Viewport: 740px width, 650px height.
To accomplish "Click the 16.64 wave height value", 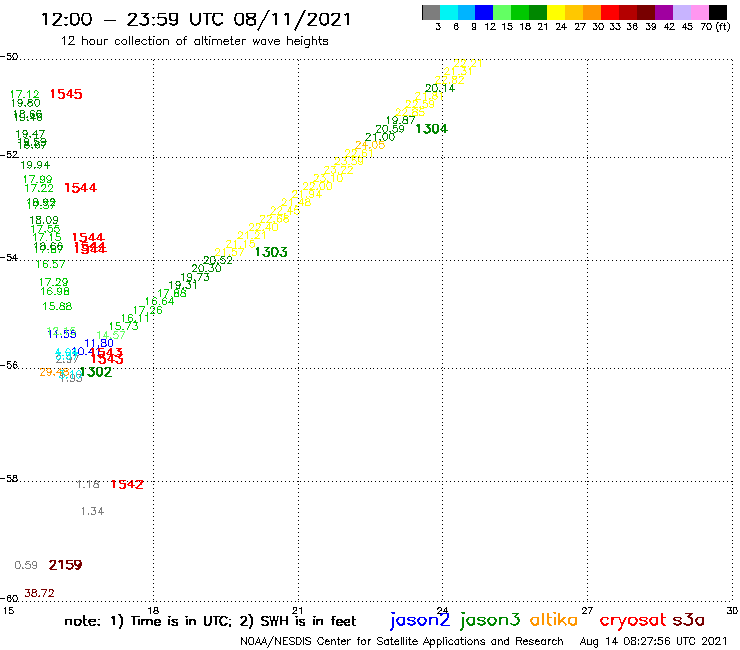I will 160,301.
